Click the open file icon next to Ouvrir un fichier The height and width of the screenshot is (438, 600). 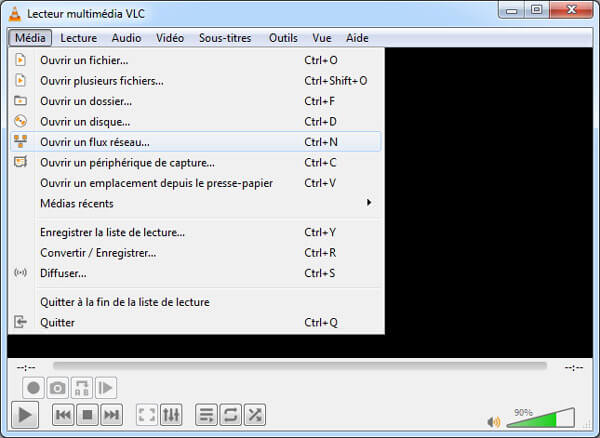(20, 60)
